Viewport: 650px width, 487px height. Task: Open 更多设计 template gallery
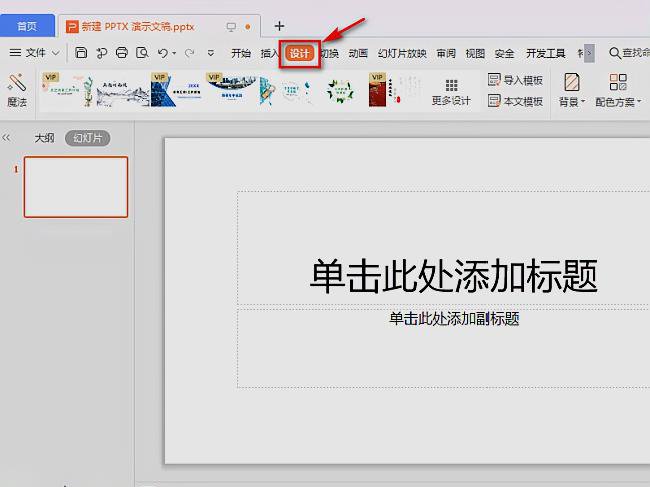pos(451,92)
